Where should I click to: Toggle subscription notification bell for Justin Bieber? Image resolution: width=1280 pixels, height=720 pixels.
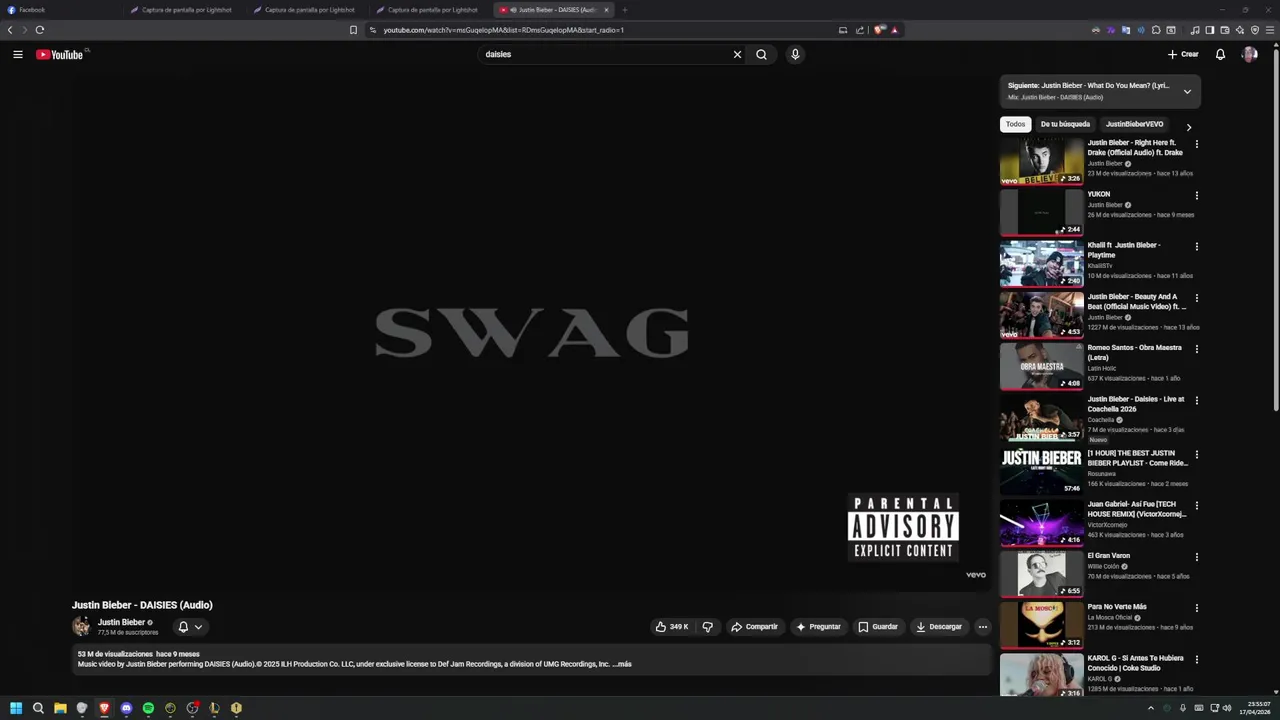[x=190, y=627]
